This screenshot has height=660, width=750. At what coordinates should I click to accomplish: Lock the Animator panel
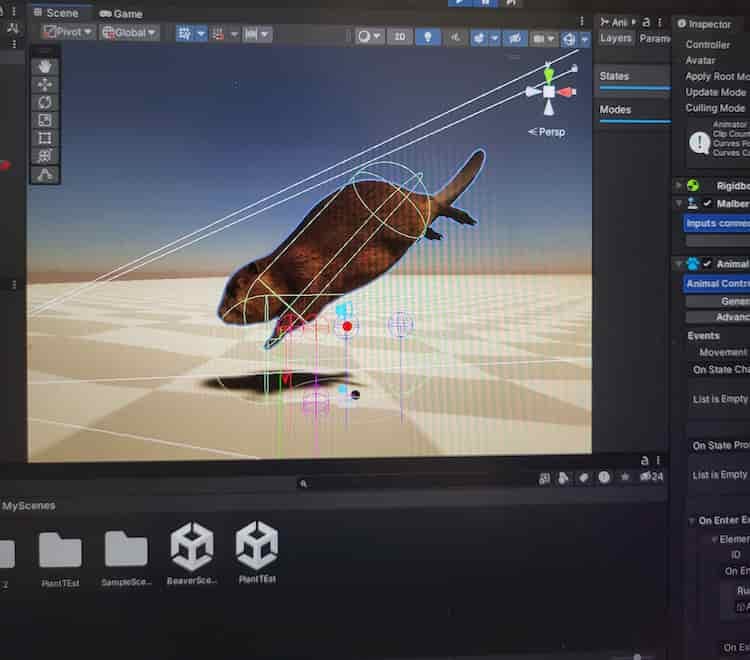point(646,22)
